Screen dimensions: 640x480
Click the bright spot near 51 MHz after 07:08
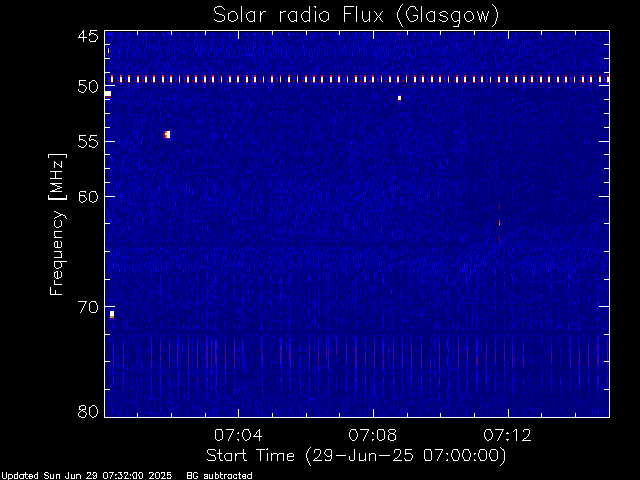pos(400,98)
